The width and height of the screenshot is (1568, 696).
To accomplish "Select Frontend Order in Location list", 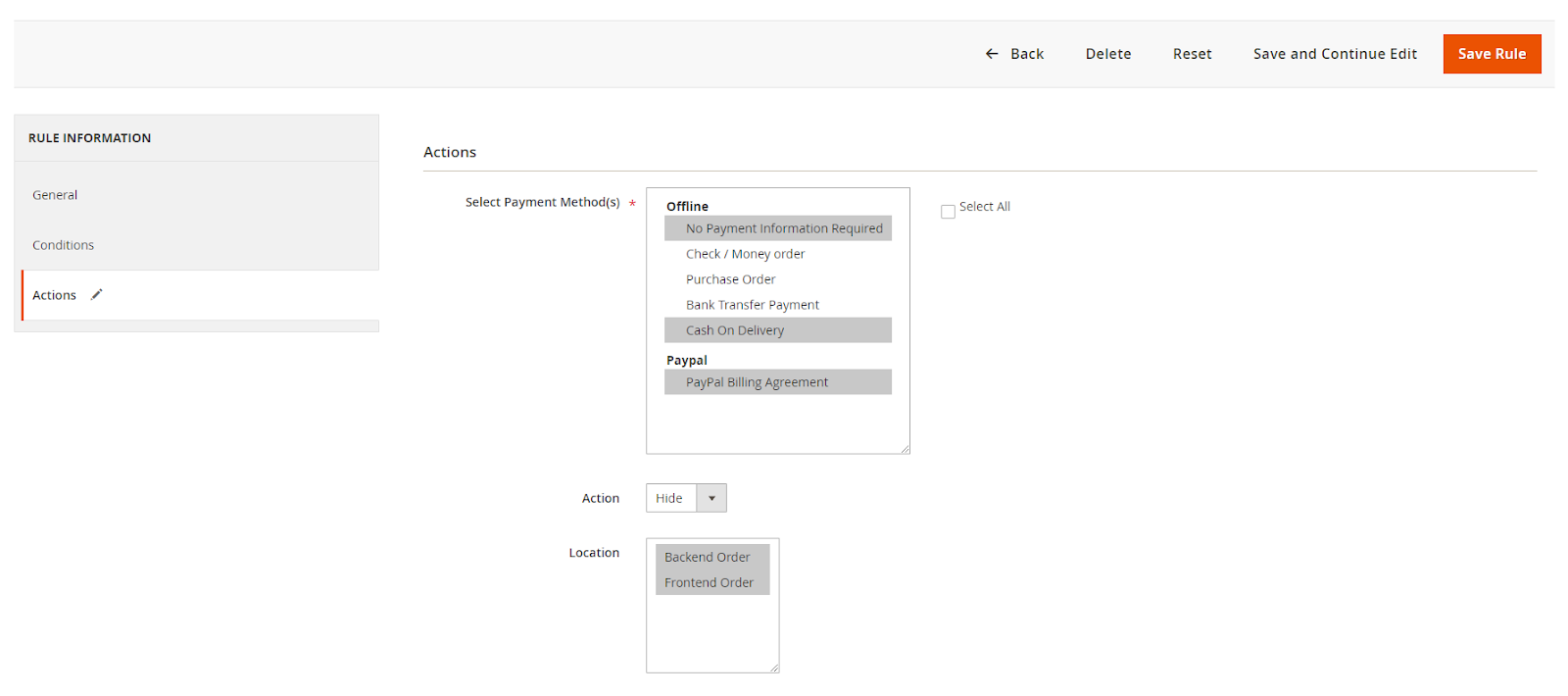I will click(709, 582).
